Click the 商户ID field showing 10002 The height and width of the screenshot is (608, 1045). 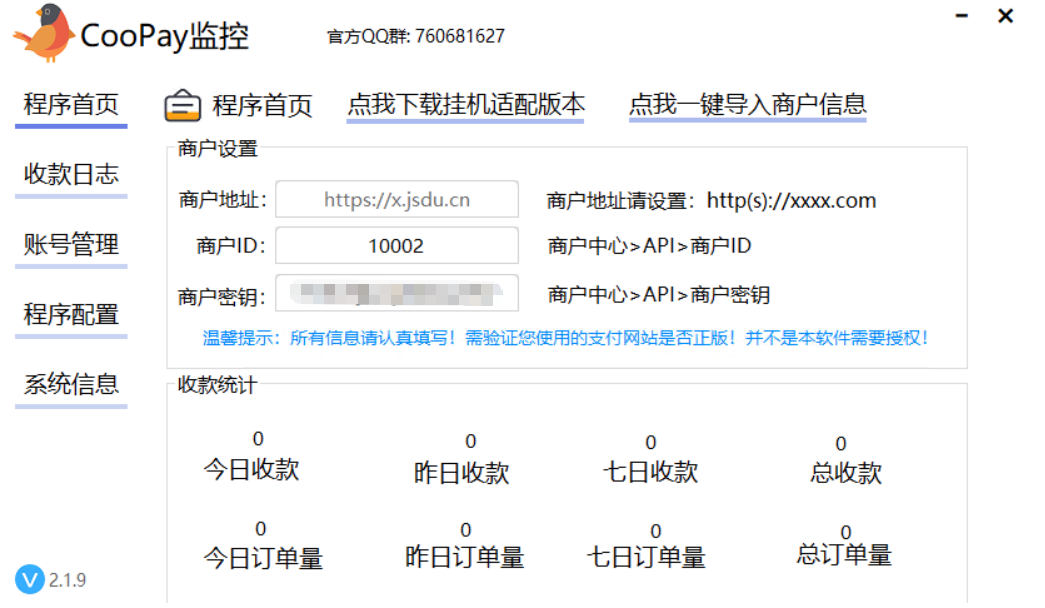coord(397,246)
